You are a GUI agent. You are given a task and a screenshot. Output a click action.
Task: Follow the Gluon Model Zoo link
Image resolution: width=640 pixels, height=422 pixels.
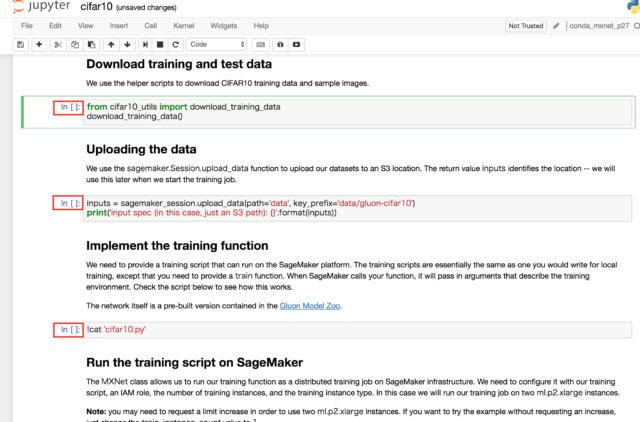point(310,306)
